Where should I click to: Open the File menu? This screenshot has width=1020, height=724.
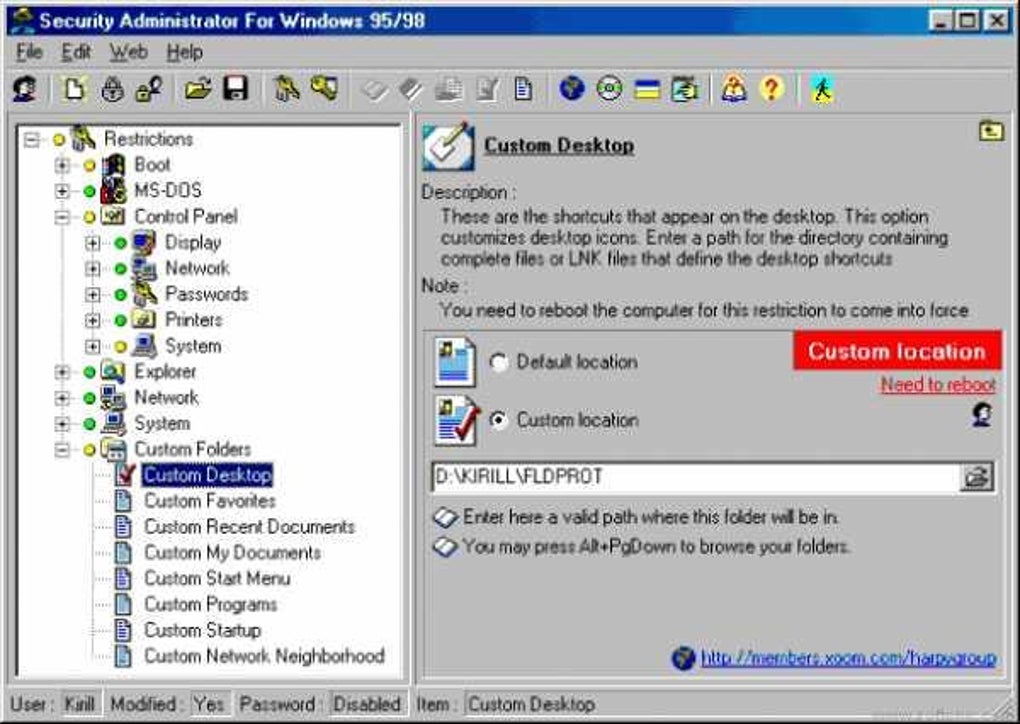coord(29,52)
